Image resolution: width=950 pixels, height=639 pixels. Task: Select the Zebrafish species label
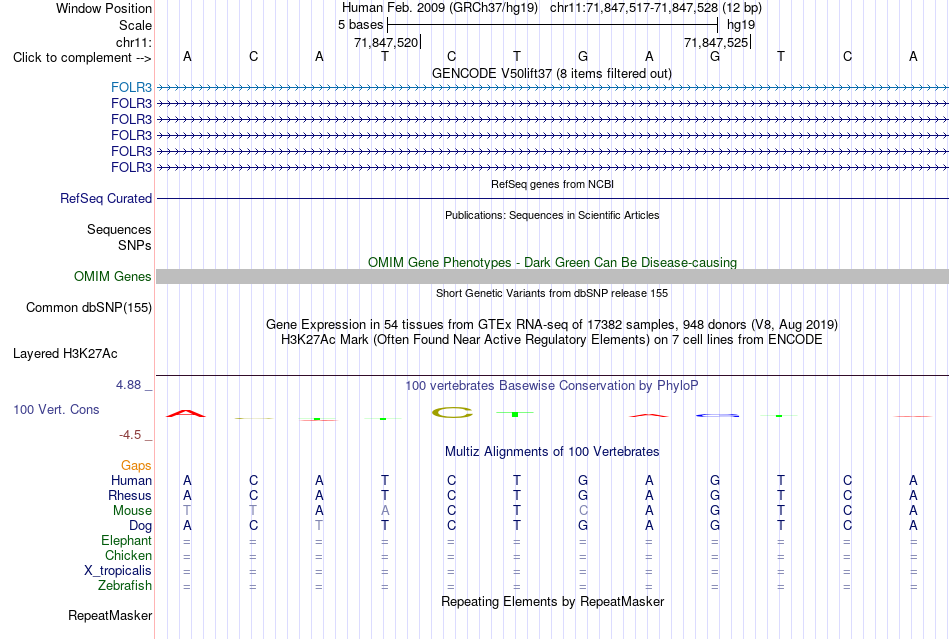[125, 586]
